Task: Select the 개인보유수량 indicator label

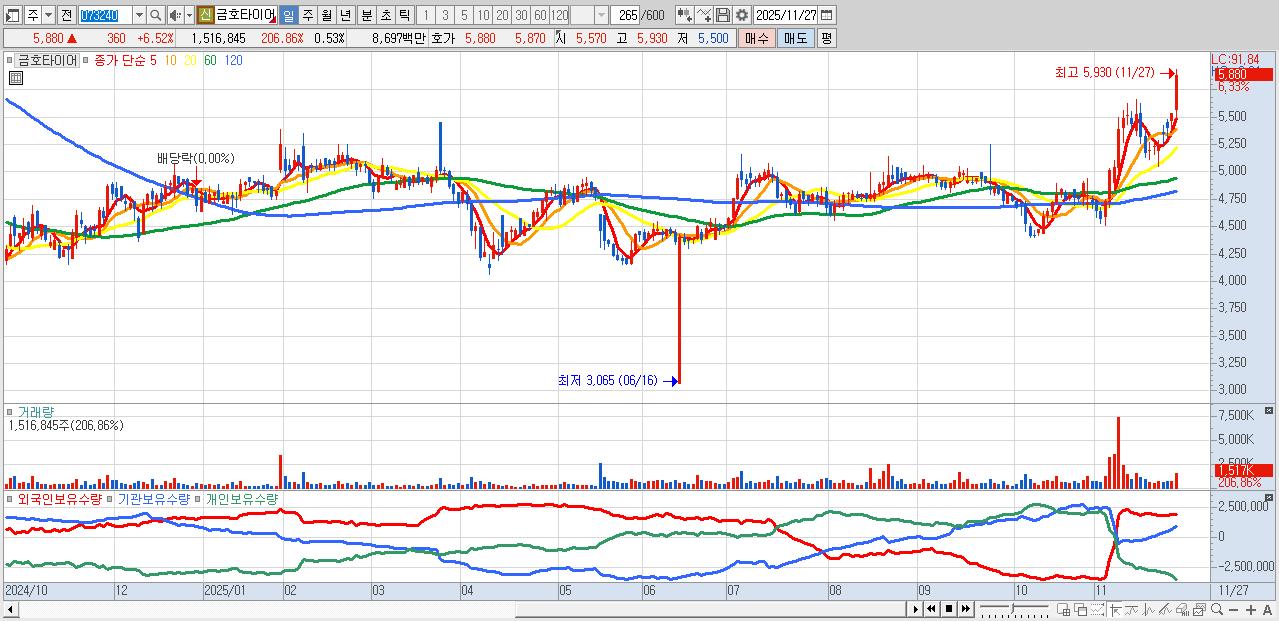Action: tap(241, 498)
